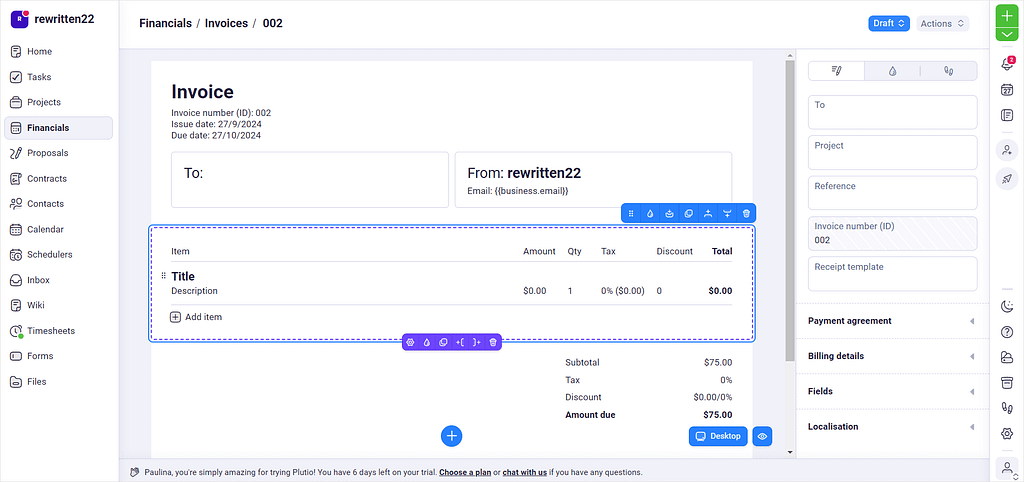This screenshot has width=1024, height=482.
Task: Open the calendar icon in the right rail
Action: coord(1007,89)
